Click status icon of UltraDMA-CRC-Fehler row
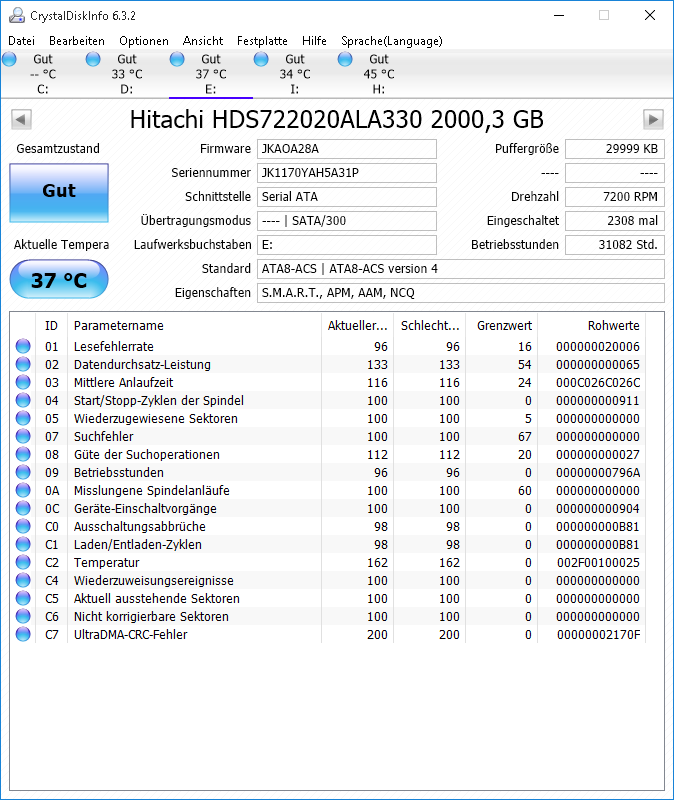The width and height of the screenshot is (674, 800). [x=23, y=634]
